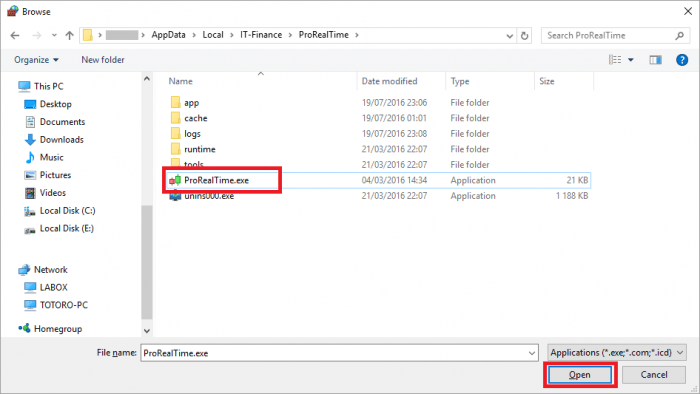Image resolution: width=700 pixels, height=394 pixels.
Task: Click ProRealTime.exe candlestick icon
Action: [x=175, y=180]
